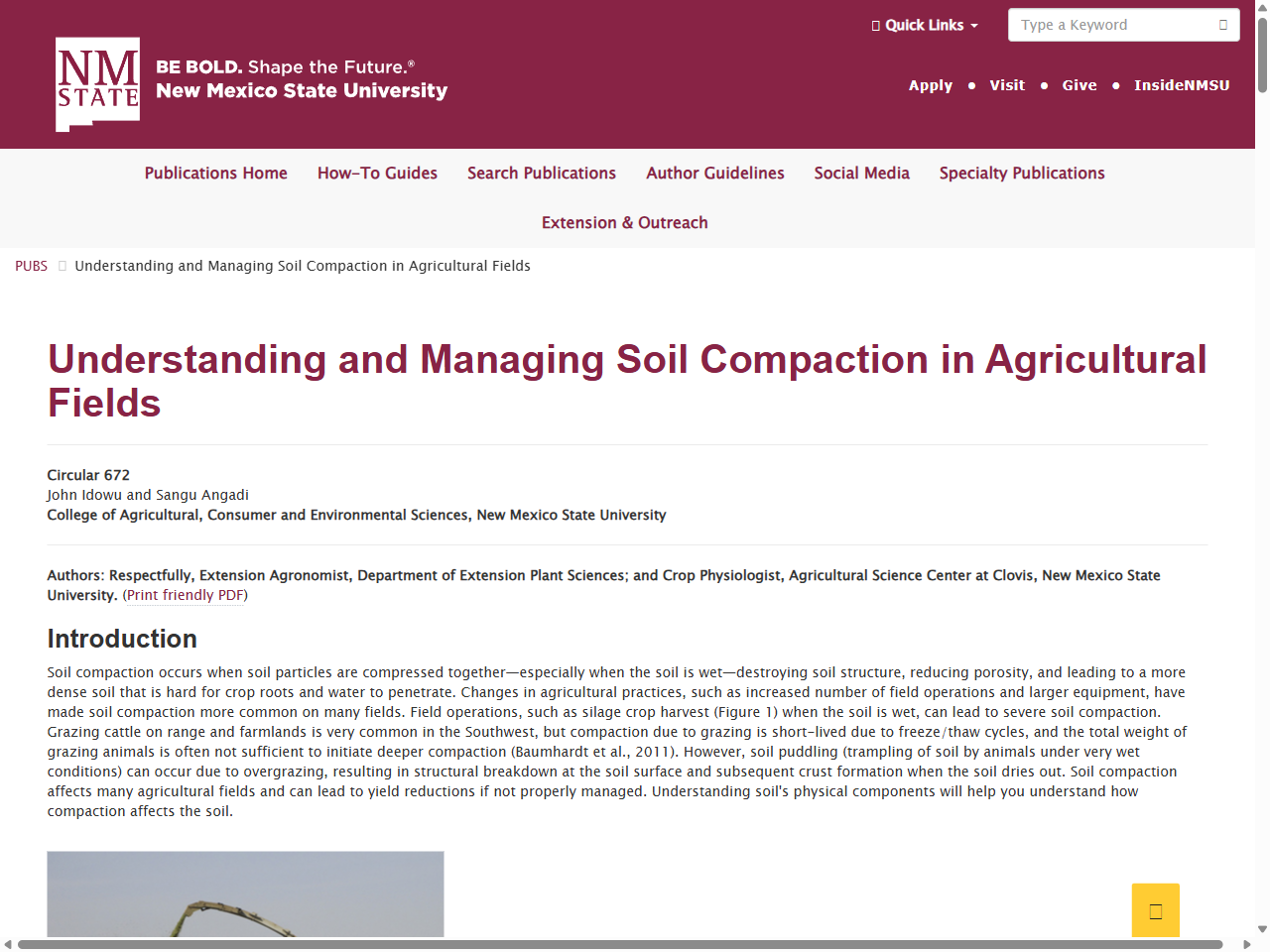Click the icon beside Quick Links
Screen dimensions: 1270x952
click(x=874, y=25)
